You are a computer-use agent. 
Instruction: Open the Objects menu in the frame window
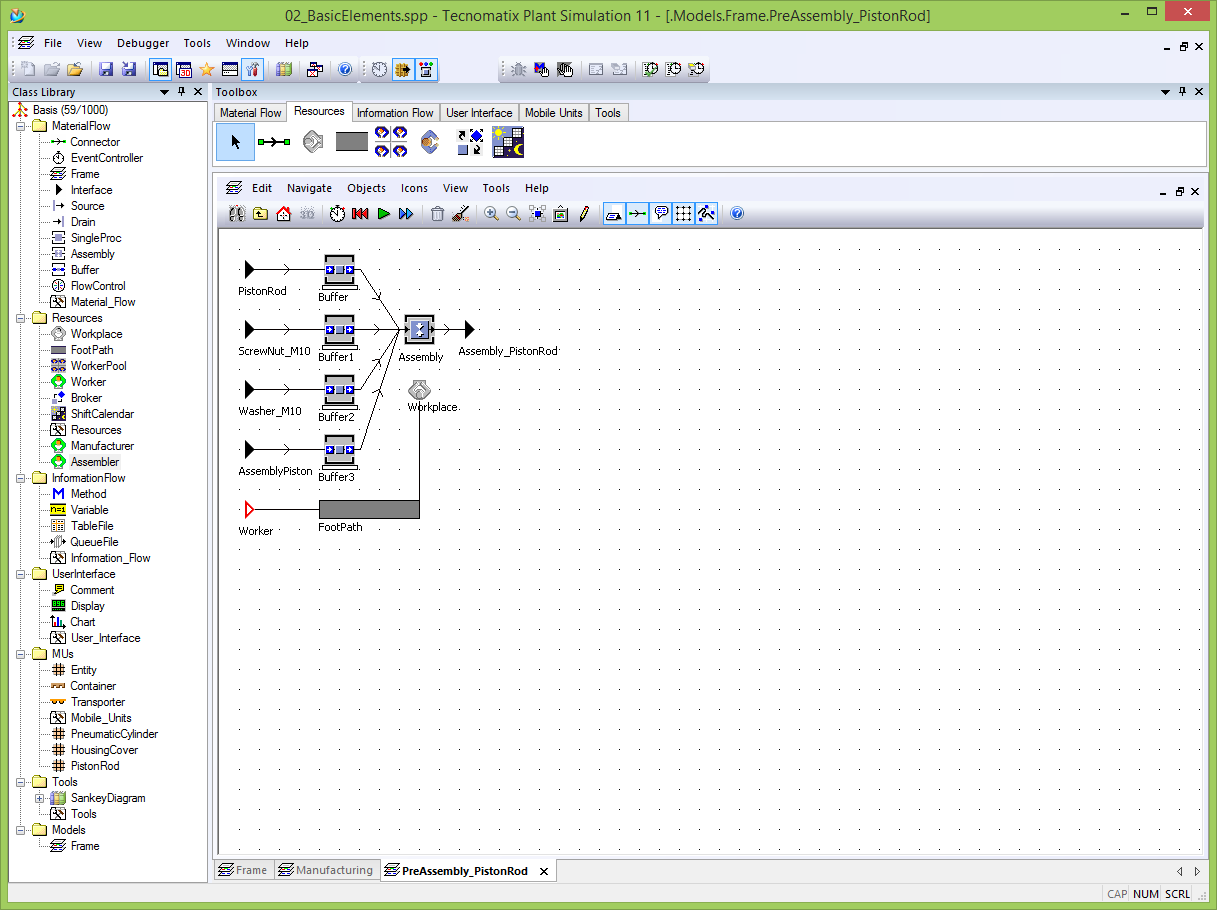click(x=366, y=188)
